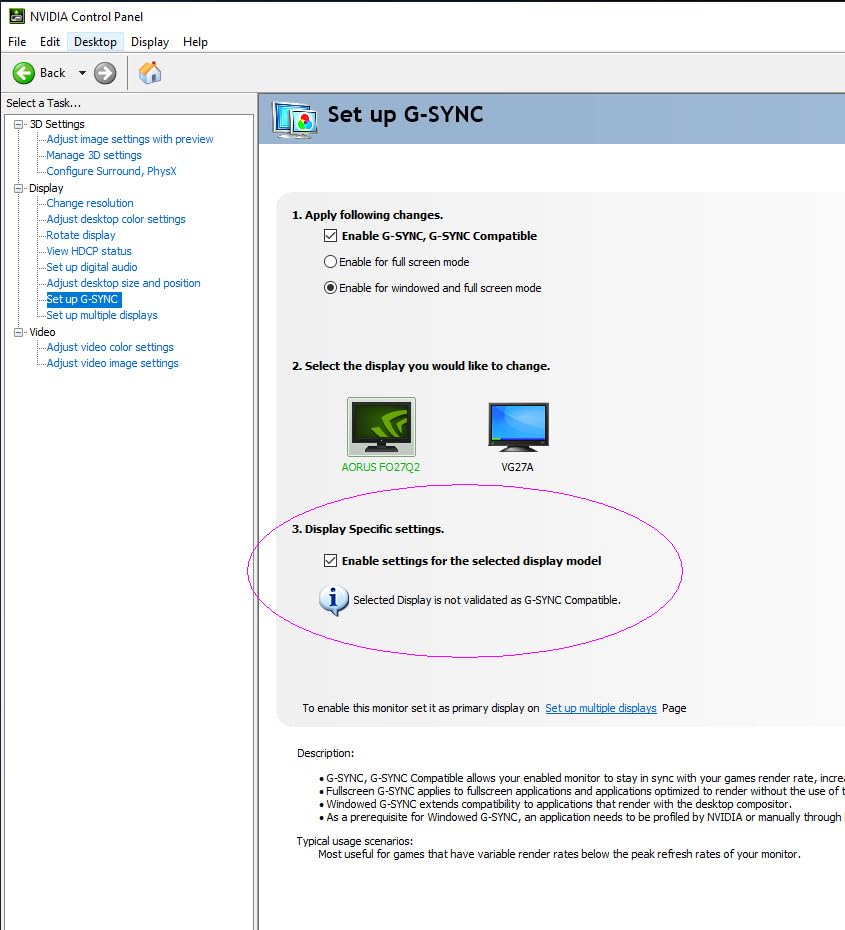The image size is (845, 930).
Task: Open Adjust video color settings
Action: click(110, 347)
